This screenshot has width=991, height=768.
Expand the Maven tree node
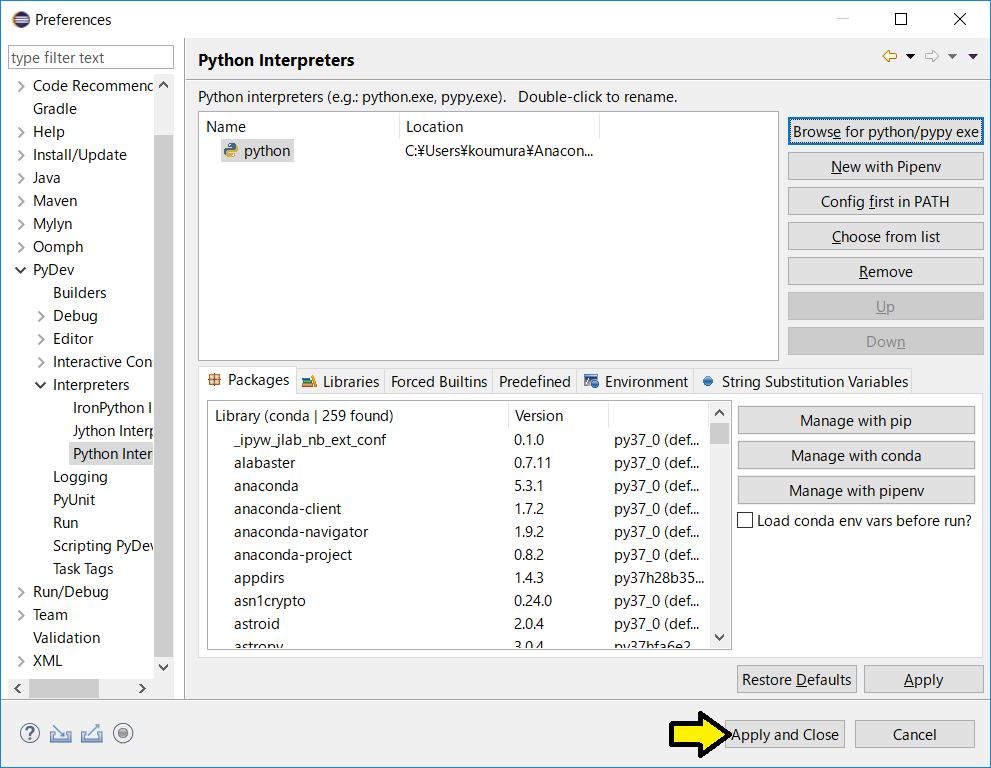point(21,201)
